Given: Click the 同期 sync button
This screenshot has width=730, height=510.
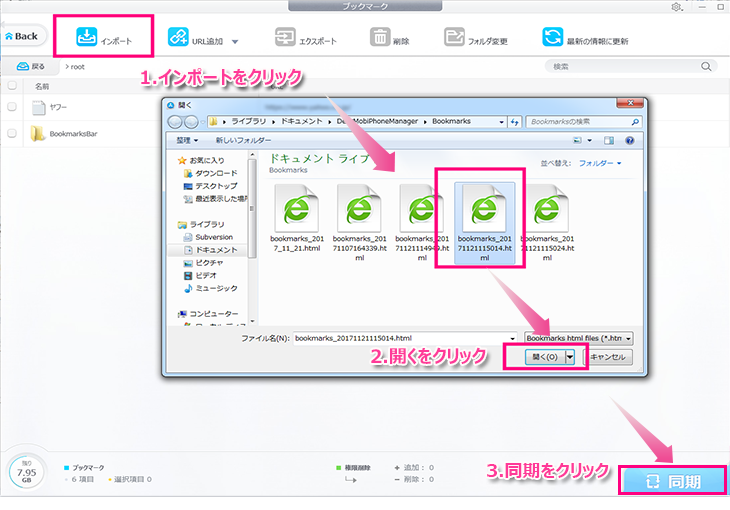Looking at the screenshot, I should [x=672, y=482].
